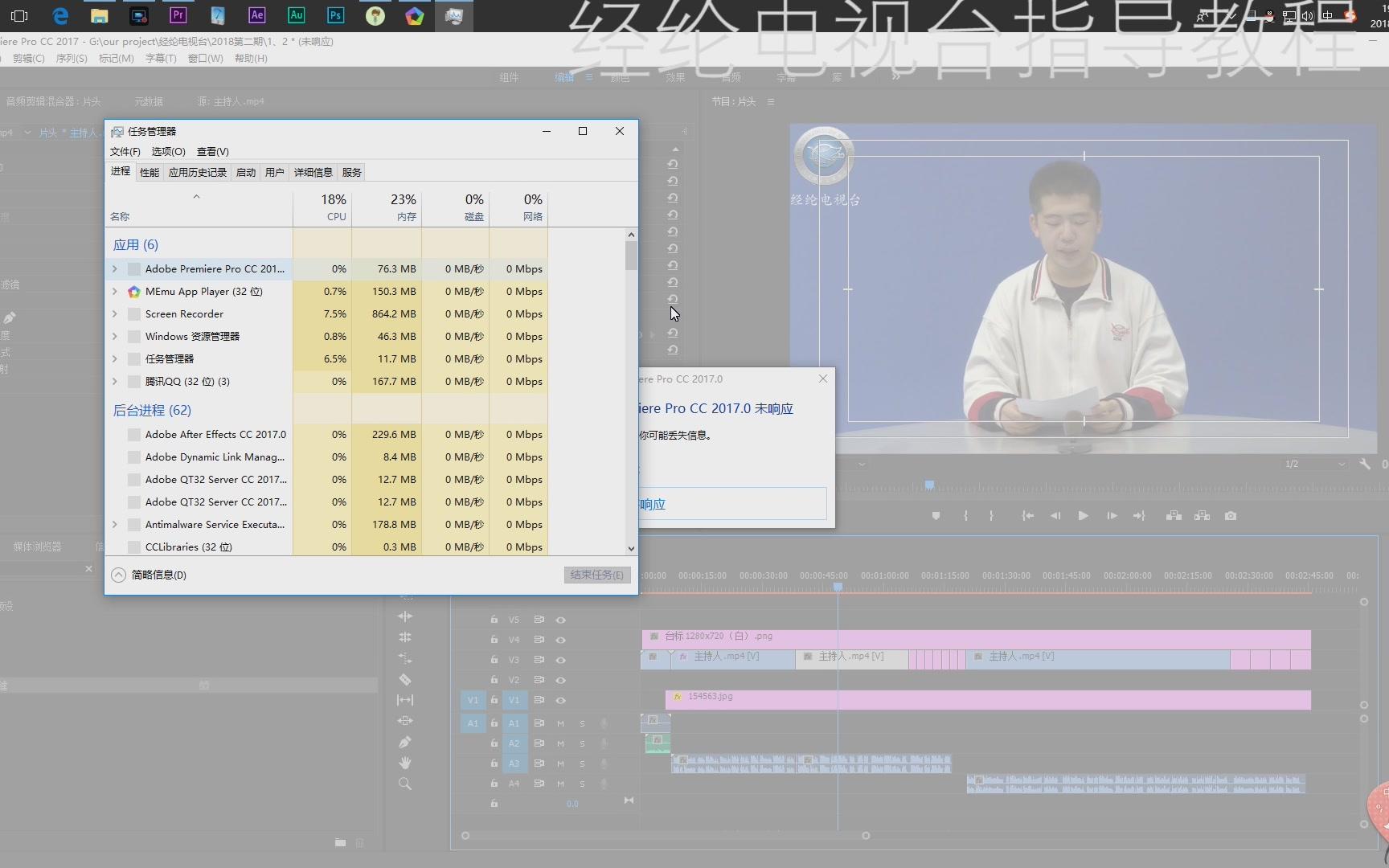Click the timeline playhead at 00:00:45:00
The image size is (1389, 868).
point(838,588)
